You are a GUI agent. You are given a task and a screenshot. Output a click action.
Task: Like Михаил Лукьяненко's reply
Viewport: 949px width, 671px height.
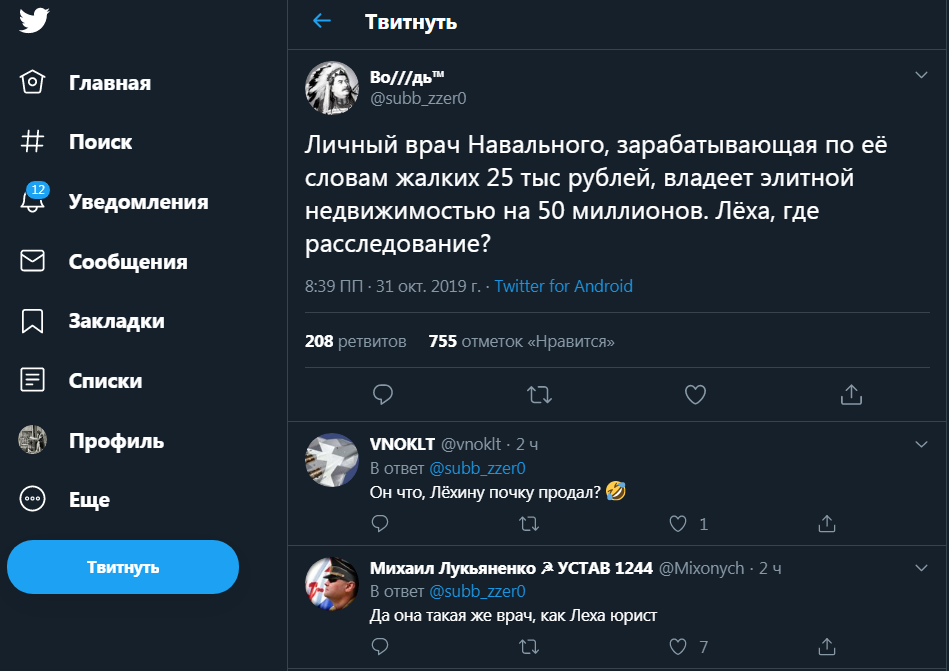[679, 646]
